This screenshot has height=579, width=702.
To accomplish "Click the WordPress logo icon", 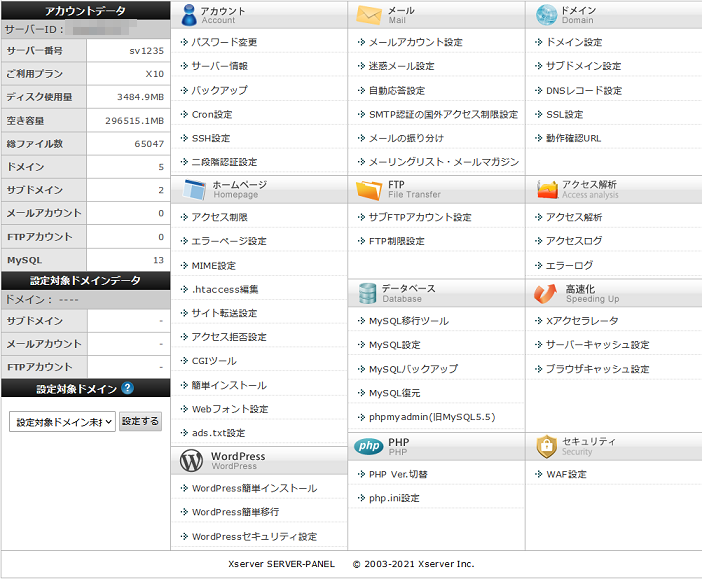I will coord(191,460).
